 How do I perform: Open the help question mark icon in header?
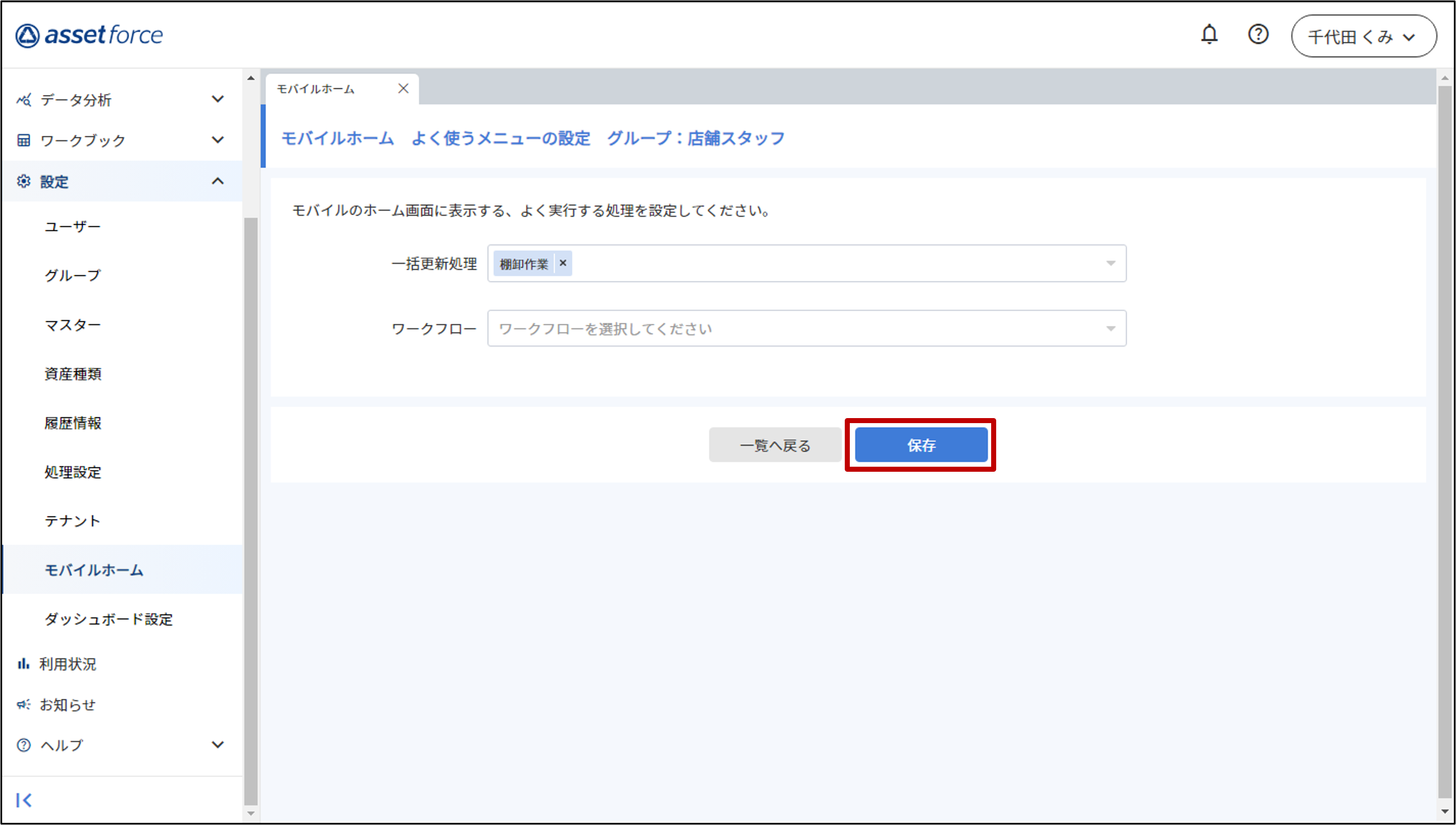tap(1258, 35)
